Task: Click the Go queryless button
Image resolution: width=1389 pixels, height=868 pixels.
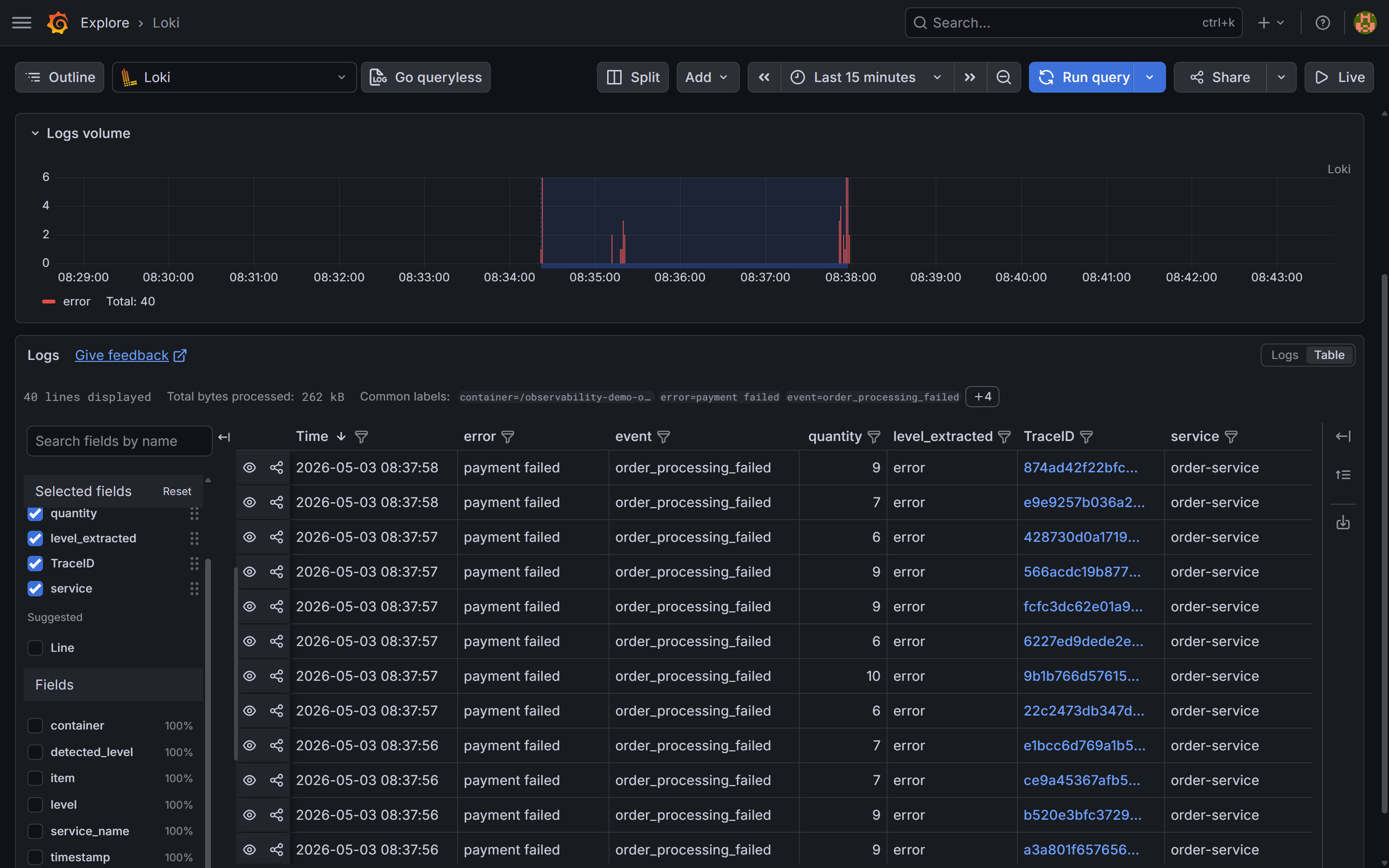Action: click(x=426, y=77)
